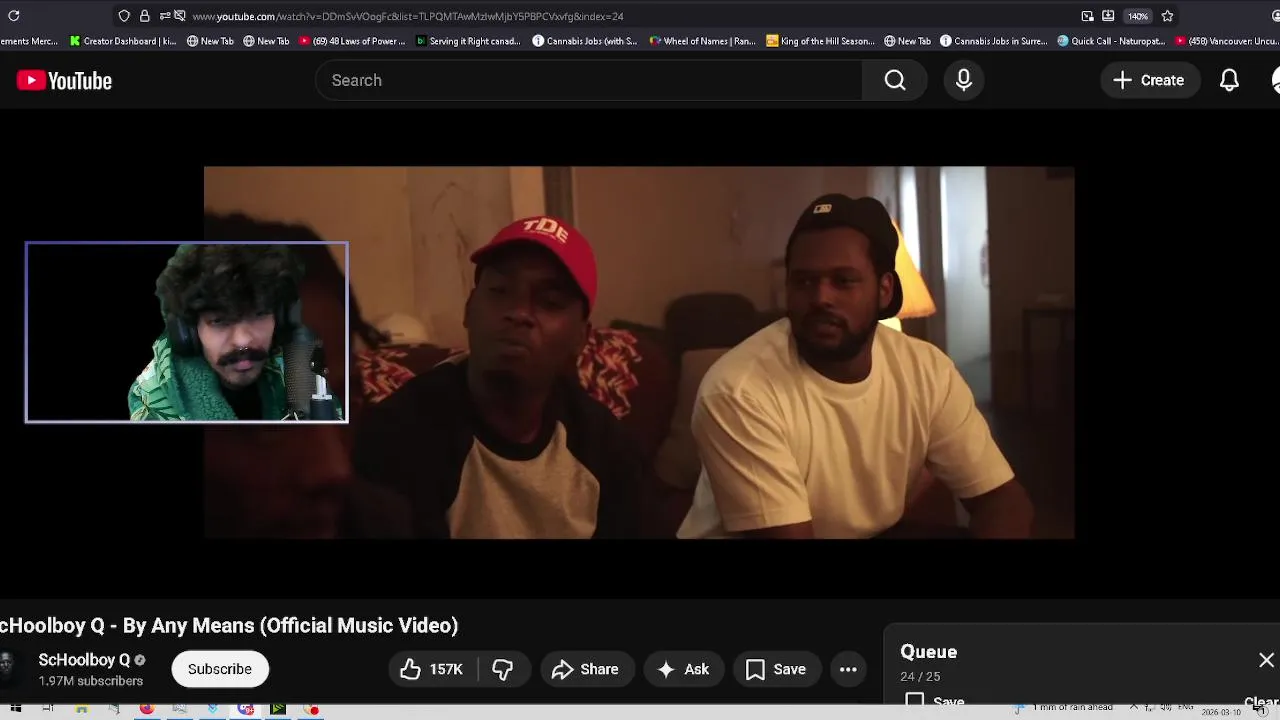Open King of the Hill Season bookmark
This screenshot has width=1280, height=720.
(821, 41)
